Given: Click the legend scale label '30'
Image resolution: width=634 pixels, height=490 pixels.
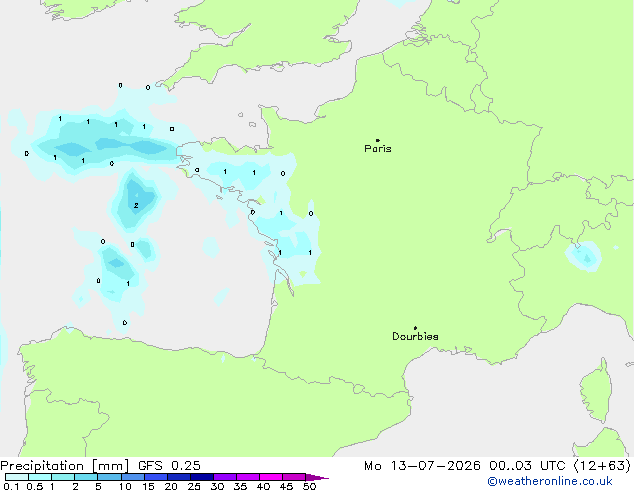Looking at the screenshot, I should (x=217, y=486).
